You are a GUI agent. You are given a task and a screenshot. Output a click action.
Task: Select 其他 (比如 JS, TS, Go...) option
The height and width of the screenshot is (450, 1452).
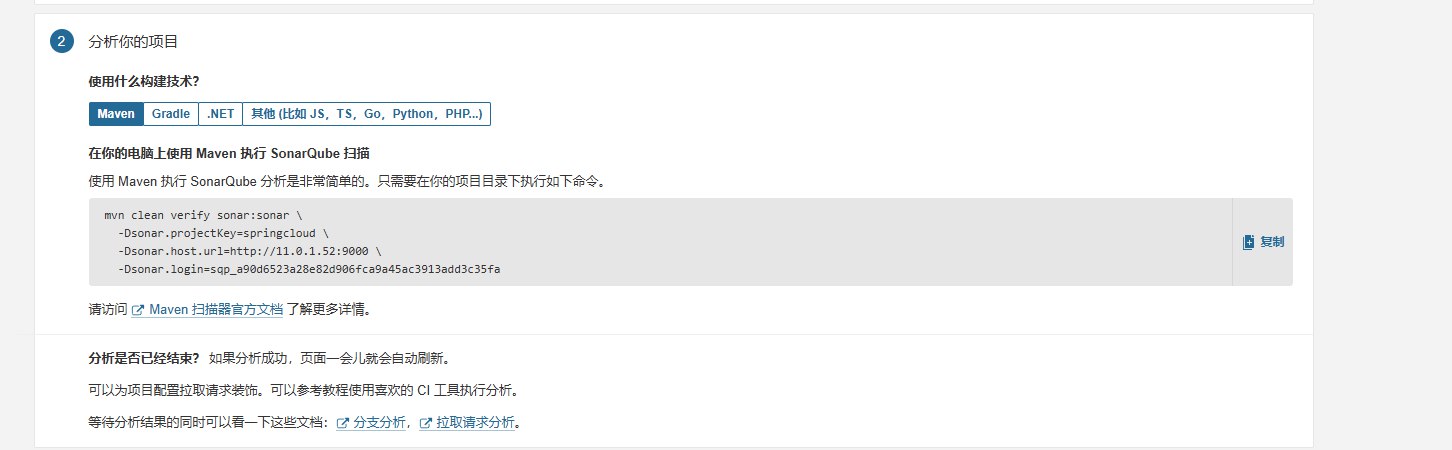366,114
